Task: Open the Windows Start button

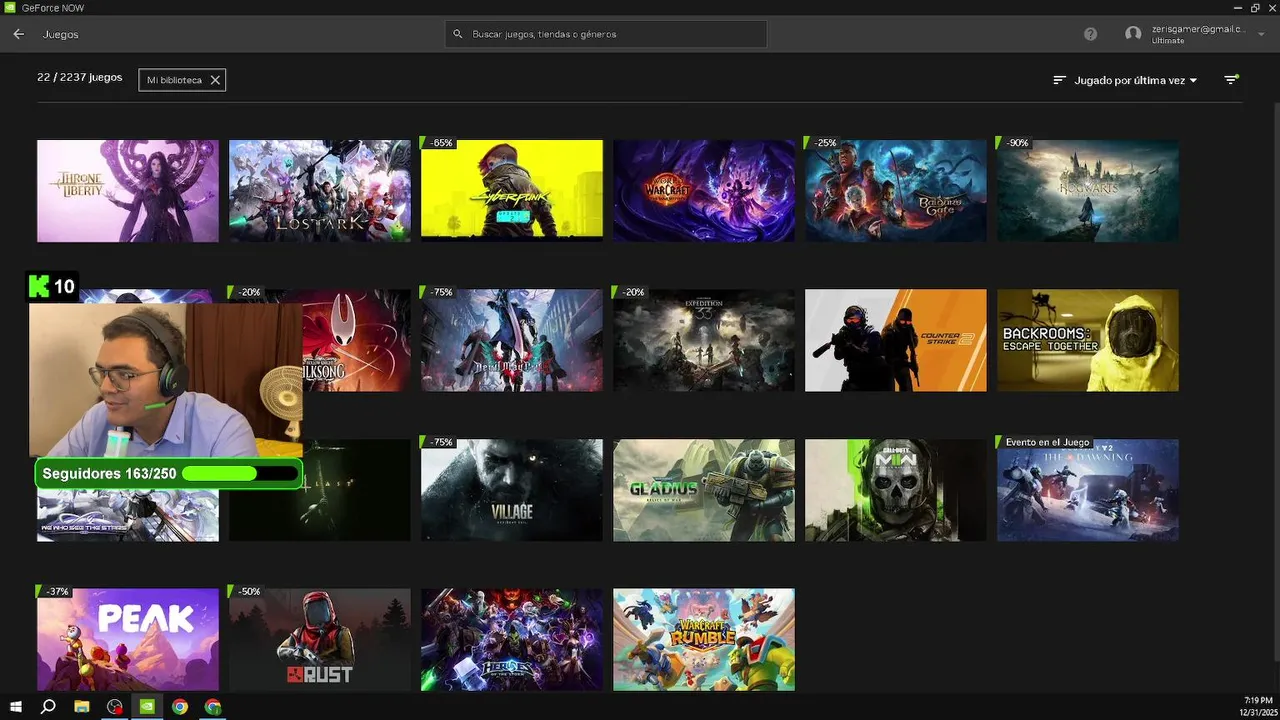Action: 16,707
